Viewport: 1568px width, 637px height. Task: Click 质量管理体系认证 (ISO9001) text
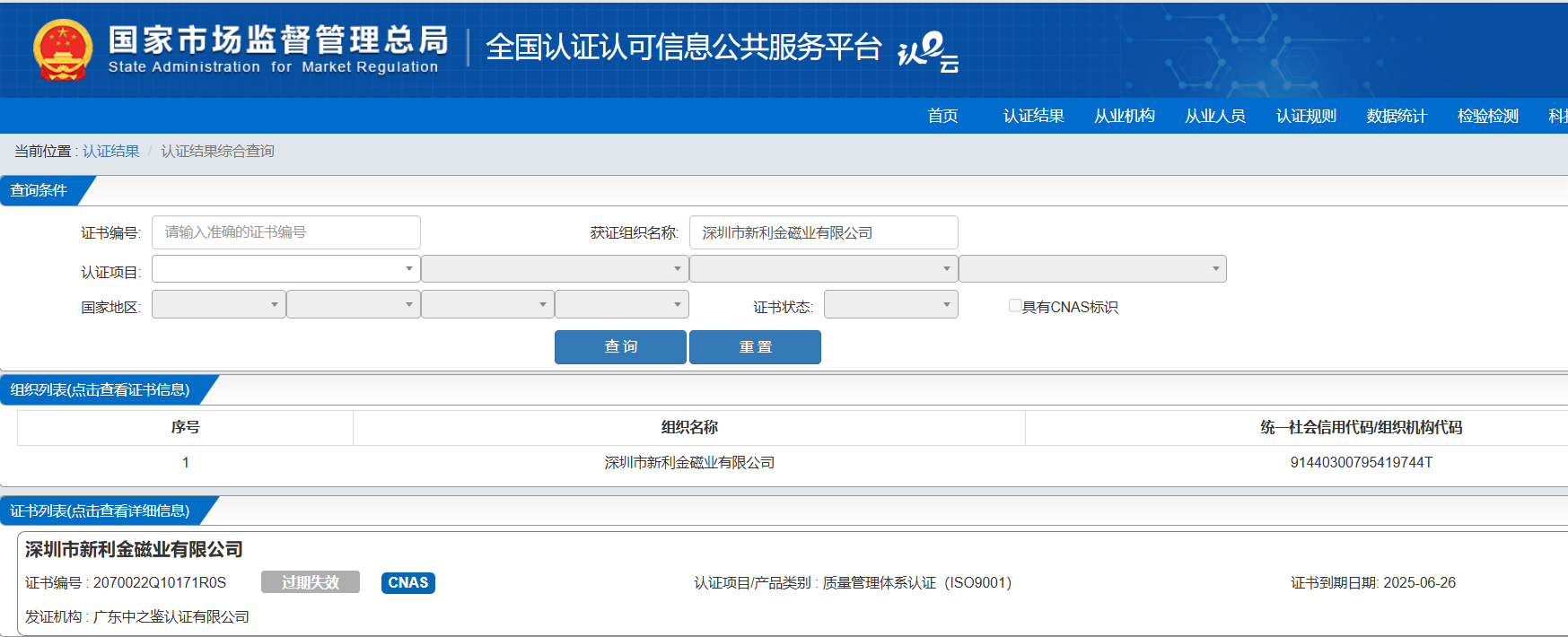tap(916, 582)
